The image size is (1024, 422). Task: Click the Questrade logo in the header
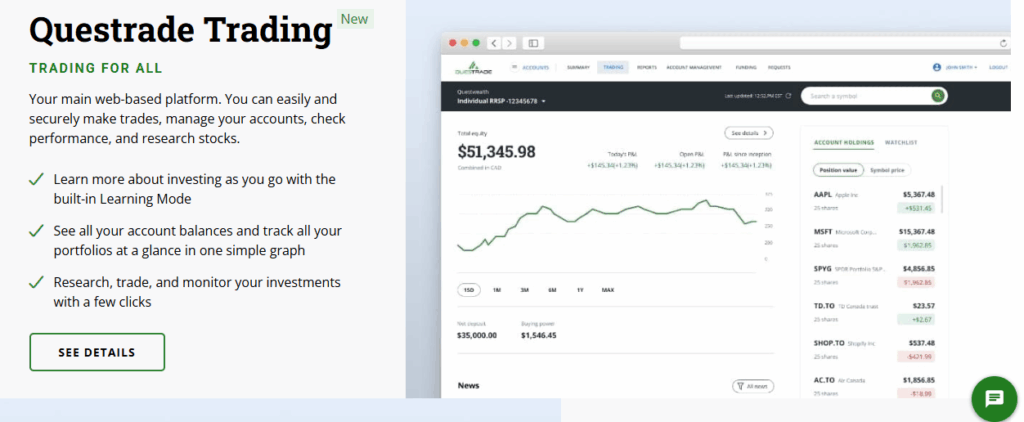click(x=474, y=67)
